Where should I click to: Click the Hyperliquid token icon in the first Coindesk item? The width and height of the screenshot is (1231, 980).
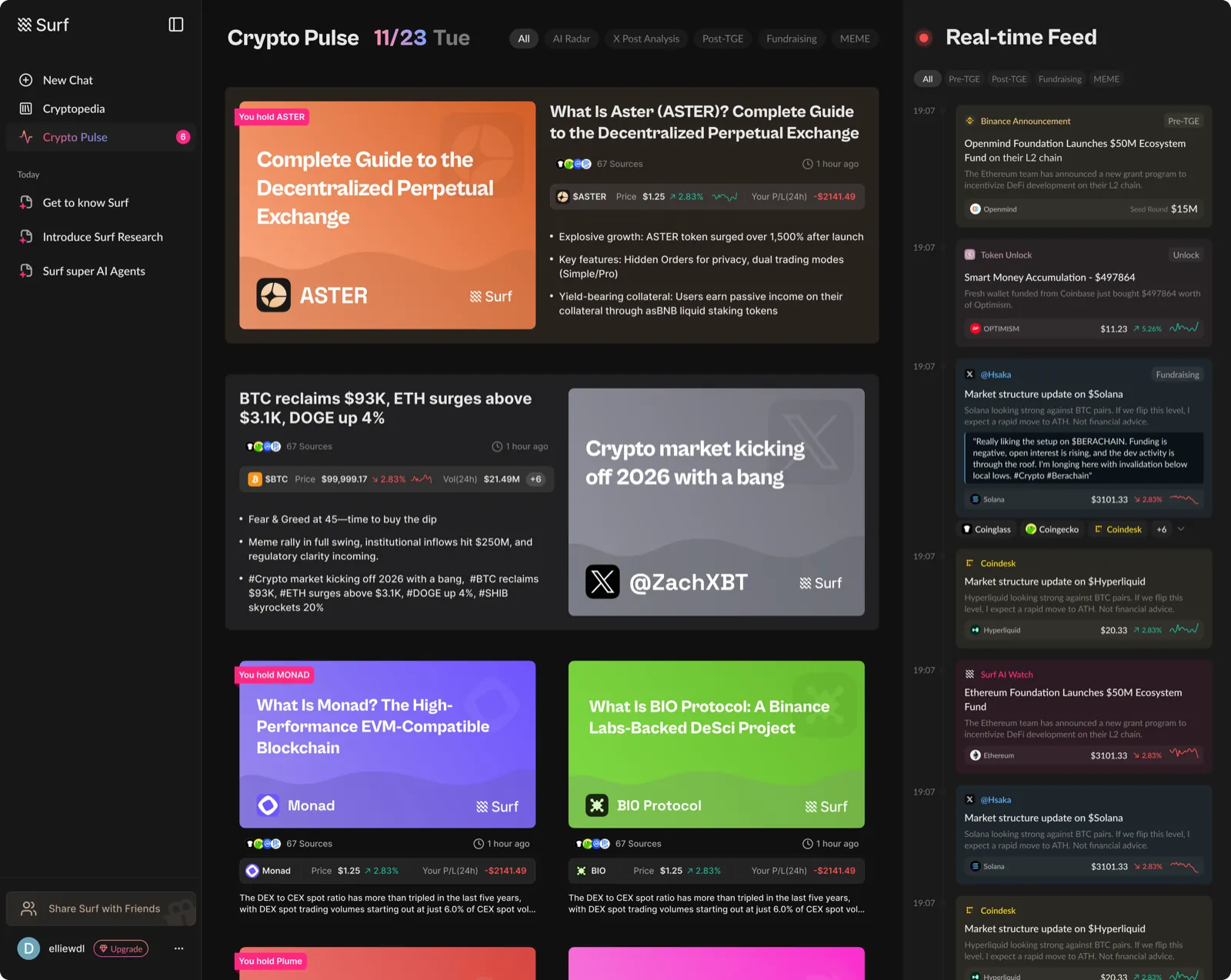point(976,630)
